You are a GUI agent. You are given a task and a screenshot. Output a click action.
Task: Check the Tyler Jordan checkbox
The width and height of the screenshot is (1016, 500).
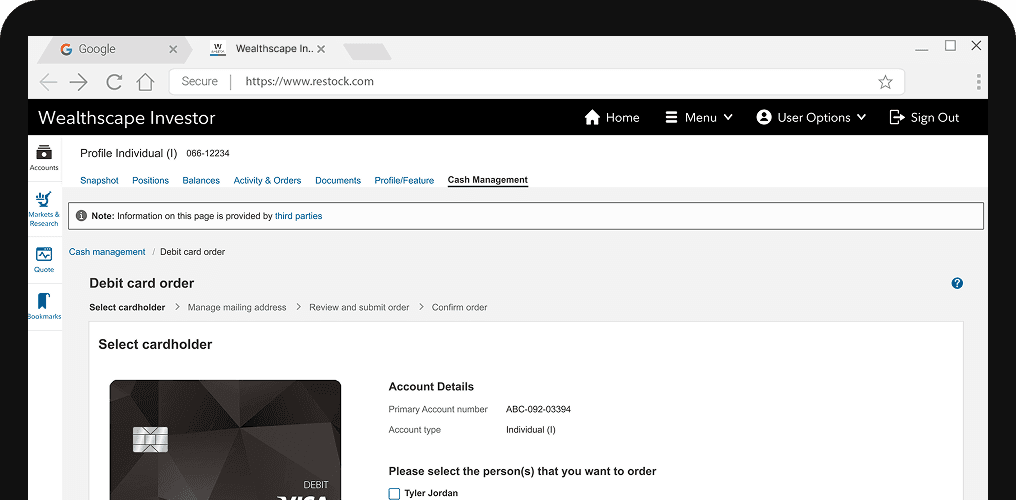394,494
